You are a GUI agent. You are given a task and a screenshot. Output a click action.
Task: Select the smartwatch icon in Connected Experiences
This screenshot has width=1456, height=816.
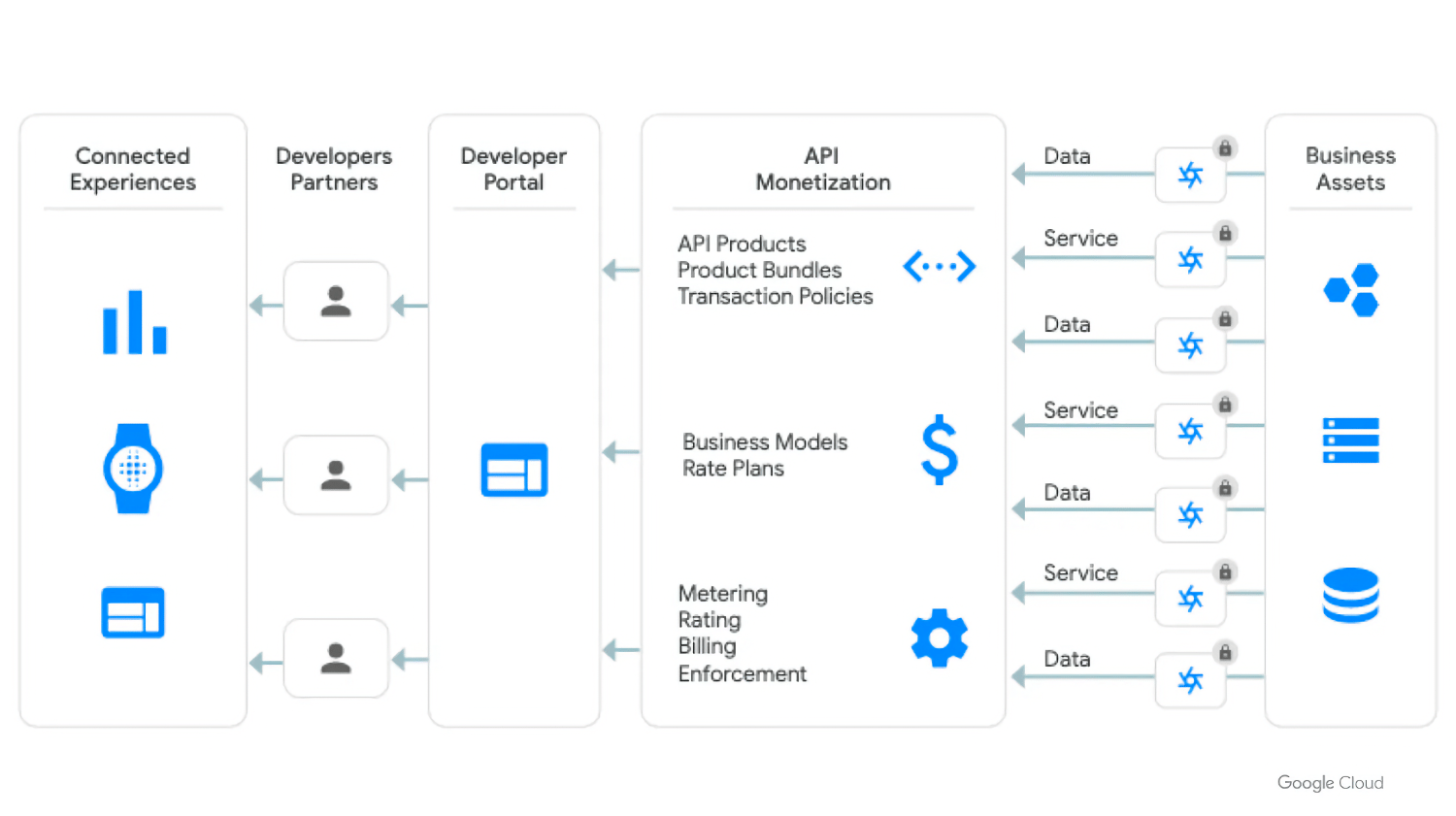point(133,469)
